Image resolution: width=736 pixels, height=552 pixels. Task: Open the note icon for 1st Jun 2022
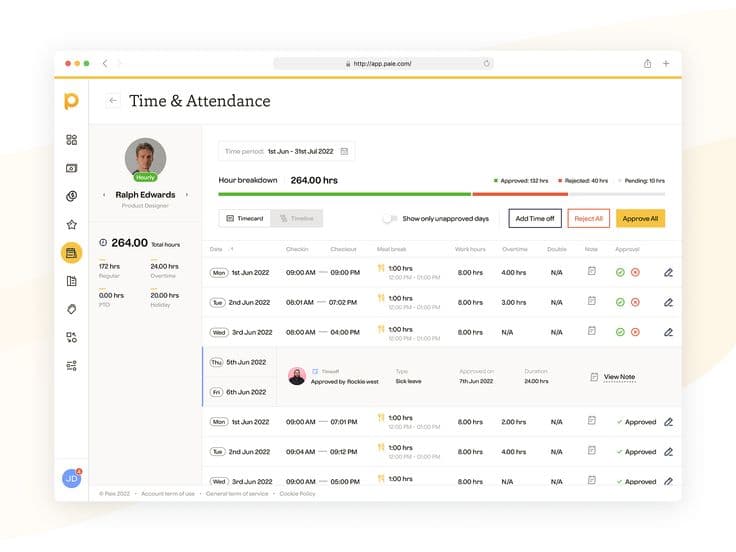pos(591,271)
